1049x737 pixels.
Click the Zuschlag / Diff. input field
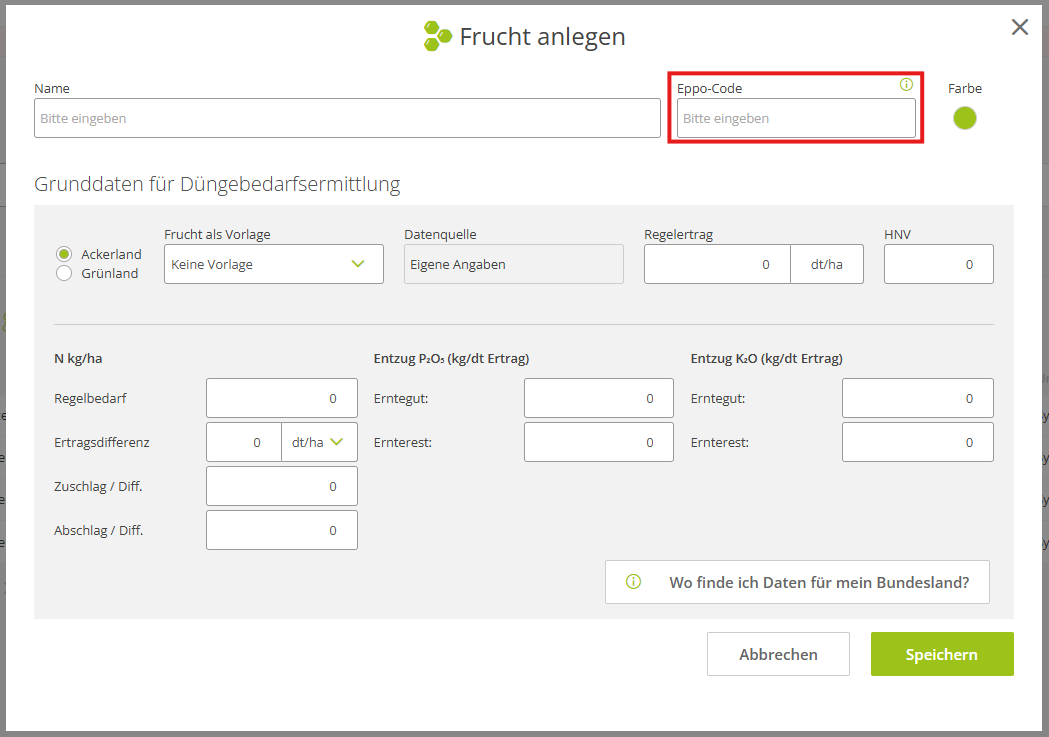click(x=281, y=486)
